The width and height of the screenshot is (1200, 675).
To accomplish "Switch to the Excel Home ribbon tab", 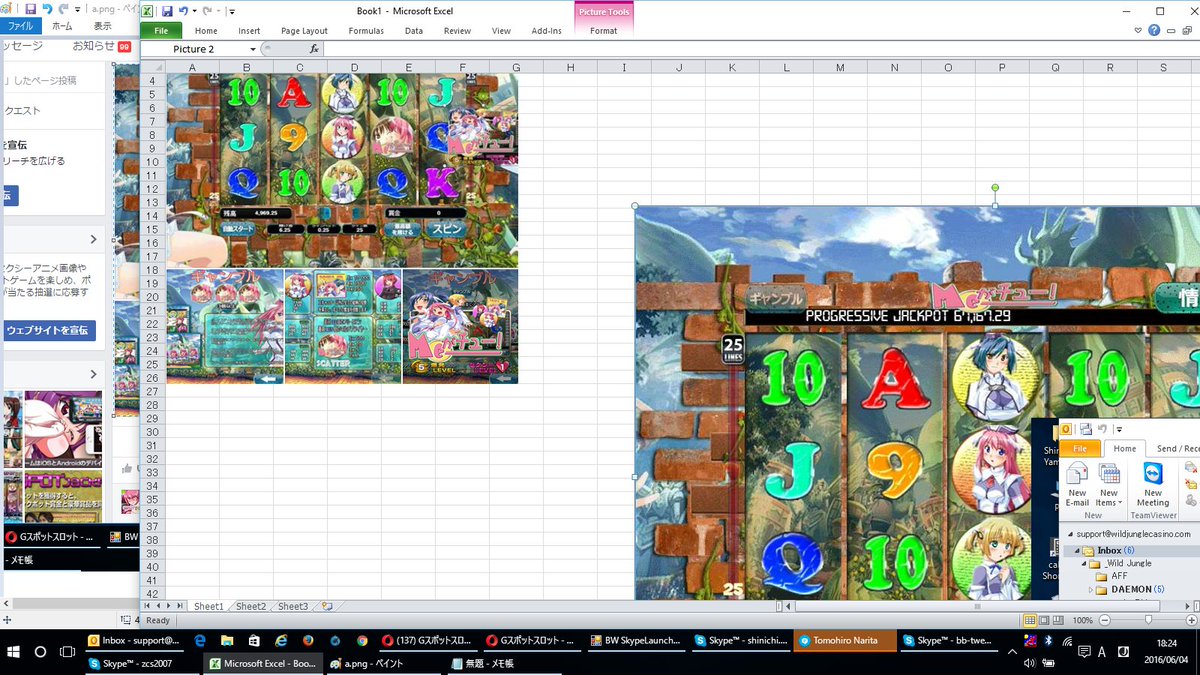I will [206, 31].
